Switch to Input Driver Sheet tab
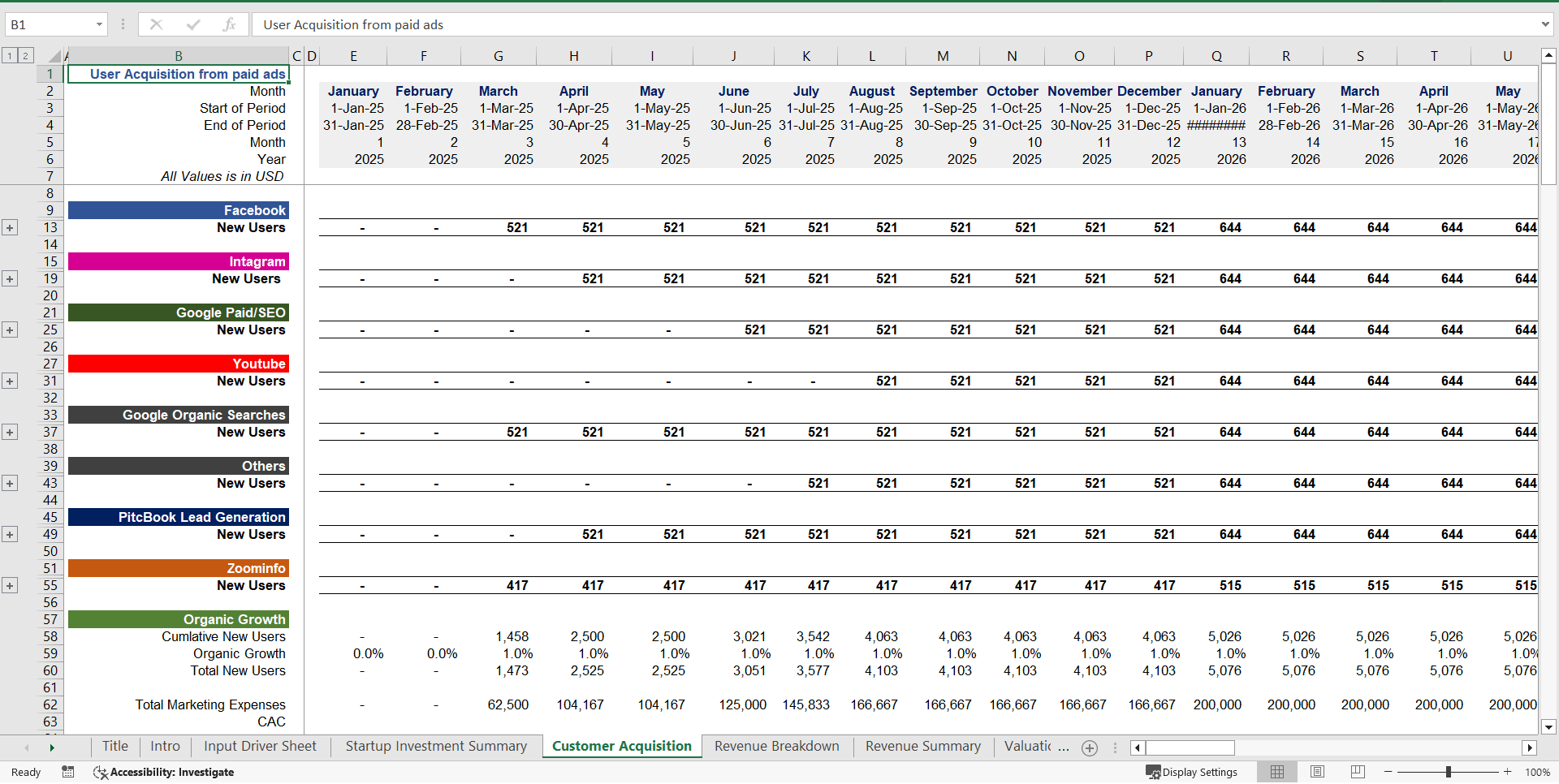The width and height of the screenshot is (1559, 784). click(260, 746)
